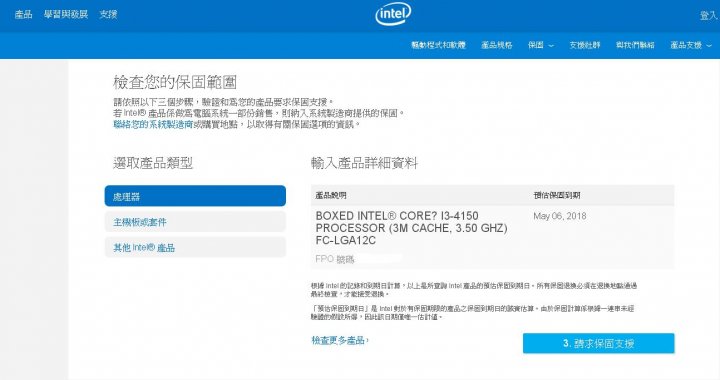Screen dimensions: 720x380
Task: Expand the 產品支援 dropdown
Action: [x=691, y=45]
